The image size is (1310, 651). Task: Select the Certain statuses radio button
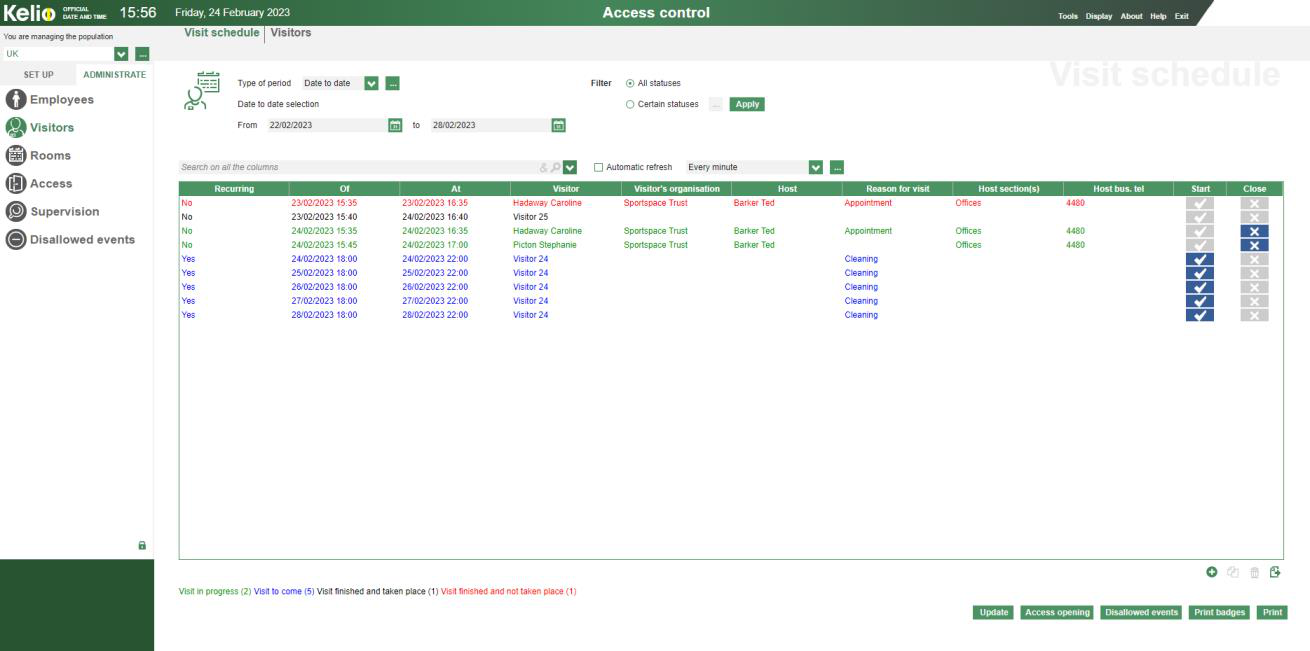click(630, 104)
